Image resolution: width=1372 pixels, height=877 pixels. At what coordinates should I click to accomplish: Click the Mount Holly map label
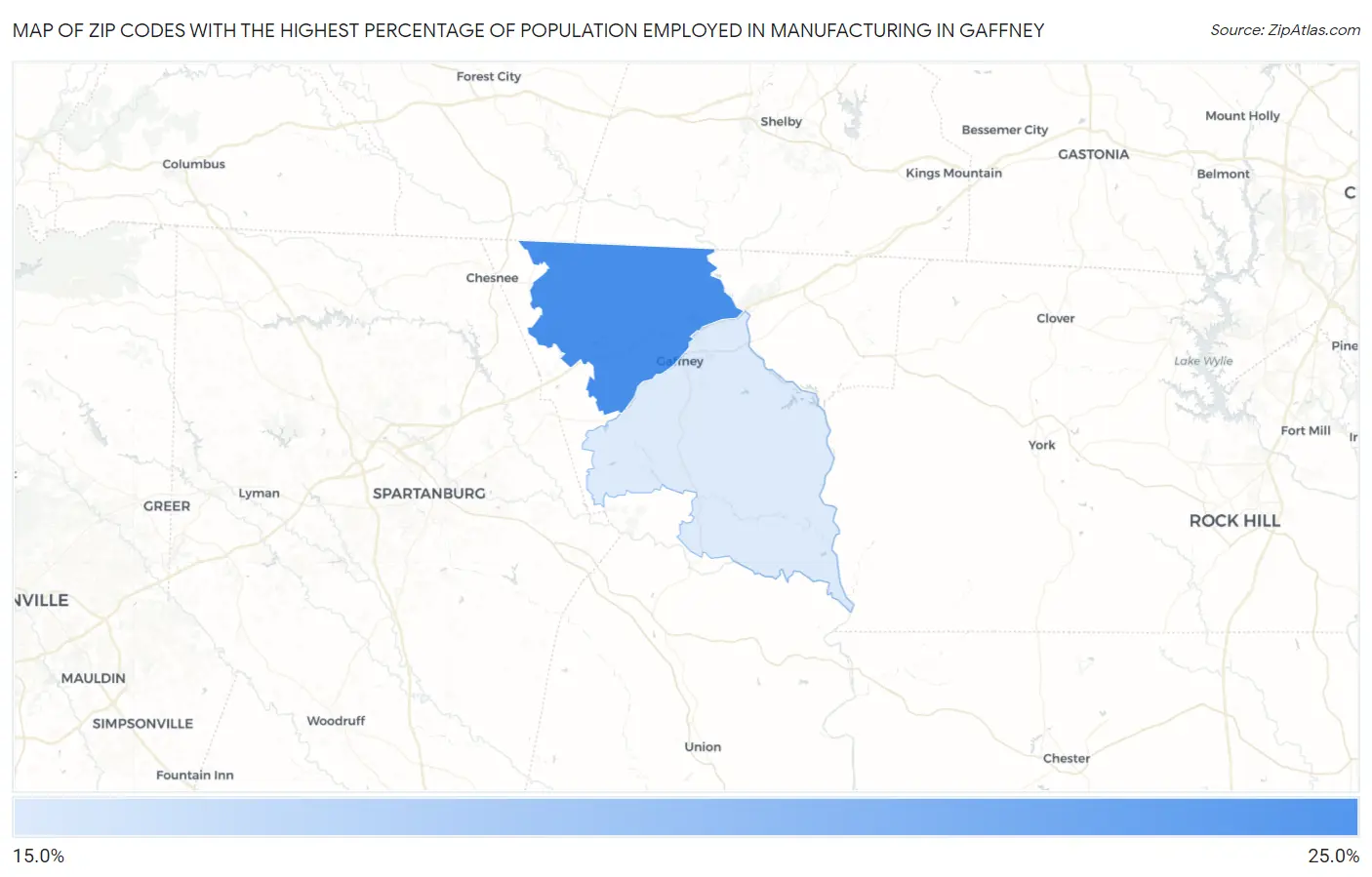[x=1242, y=115]
